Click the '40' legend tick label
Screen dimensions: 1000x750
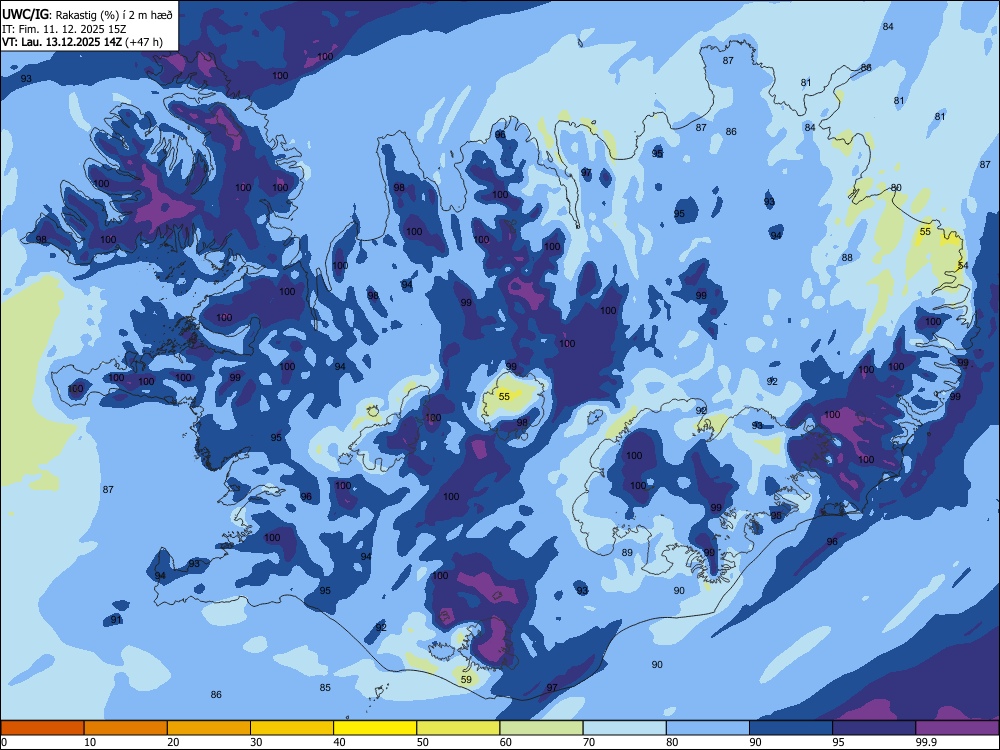tap(339, 742)
